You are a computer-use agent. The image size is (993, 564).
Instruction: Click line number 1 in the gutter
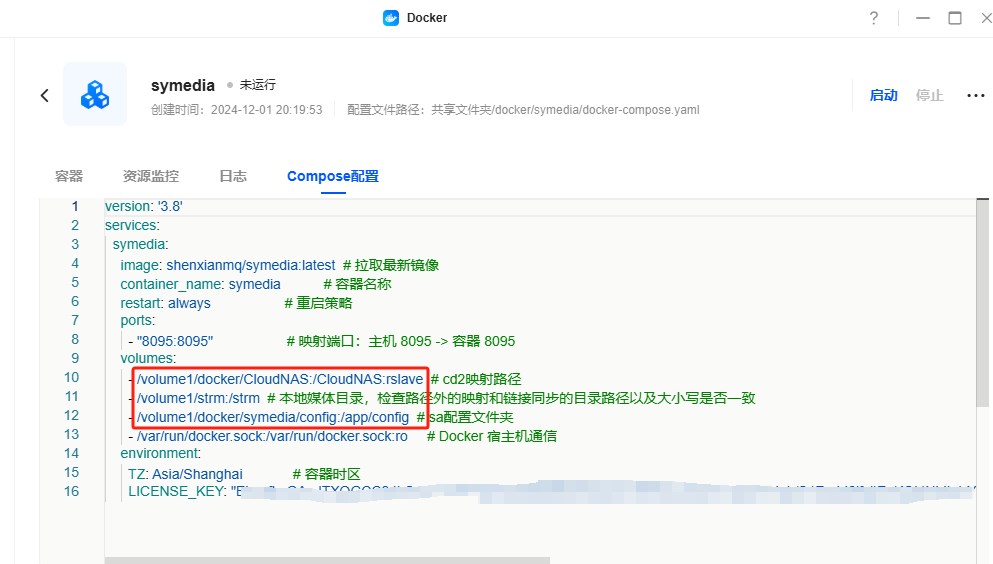coord(75,206)
